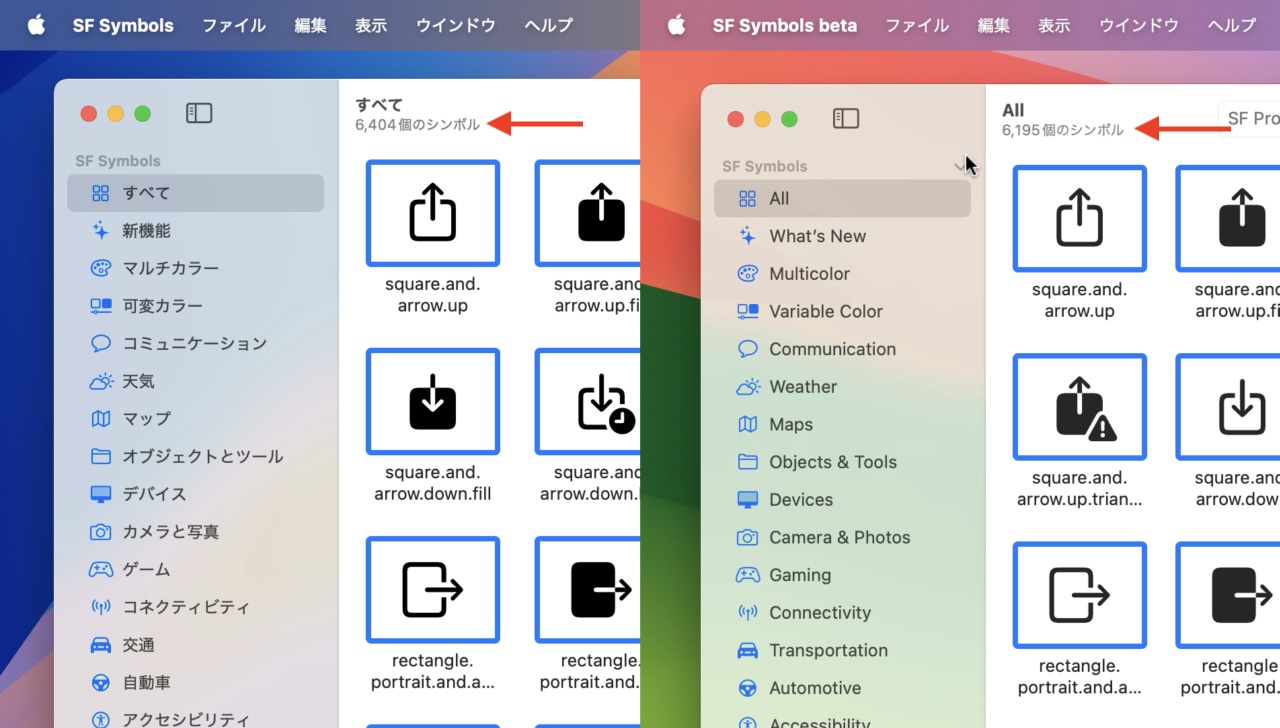Open Variable Color category

(842, 312)
